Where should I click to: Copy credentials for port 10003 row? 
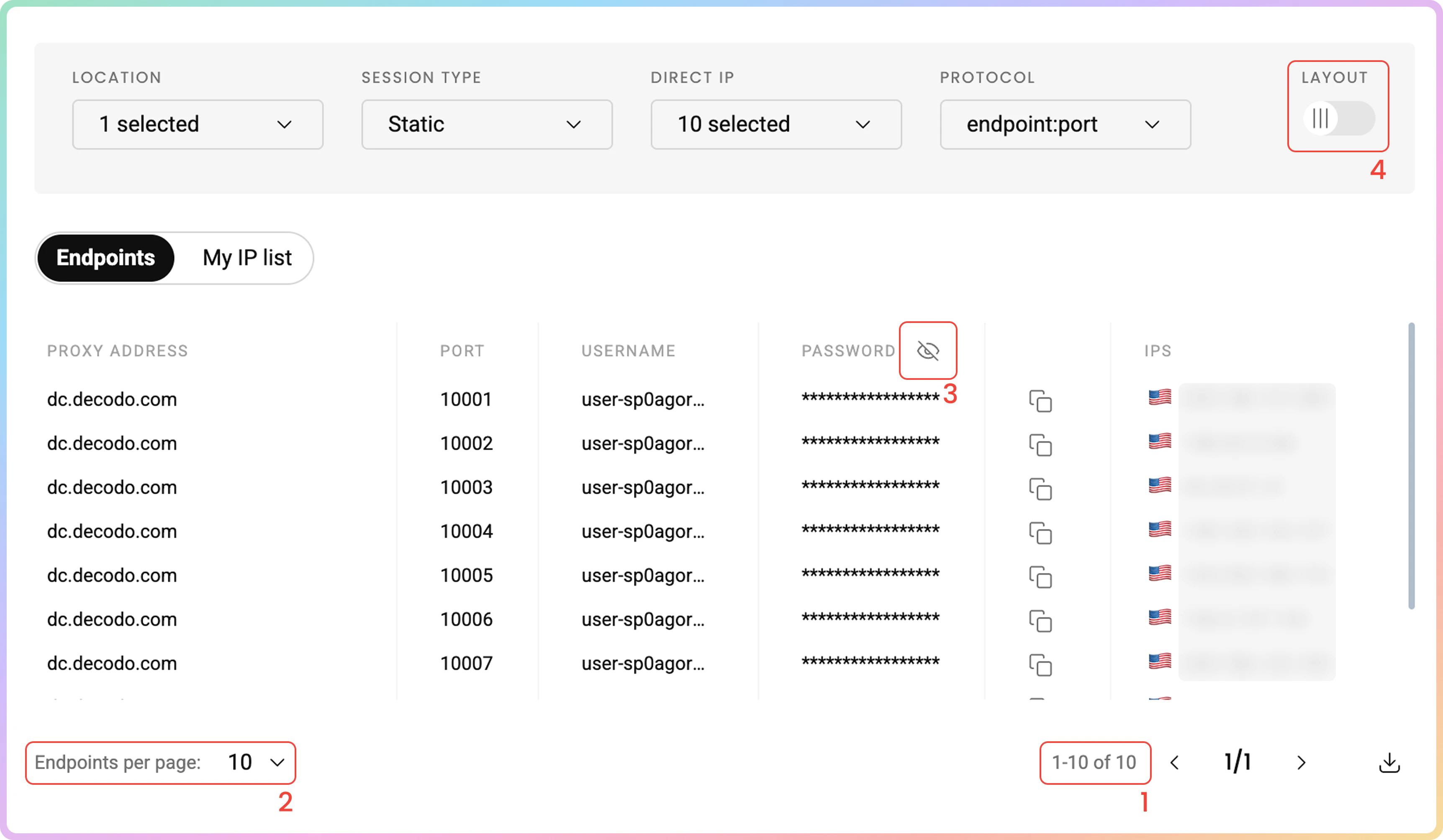pos(1040,489)
